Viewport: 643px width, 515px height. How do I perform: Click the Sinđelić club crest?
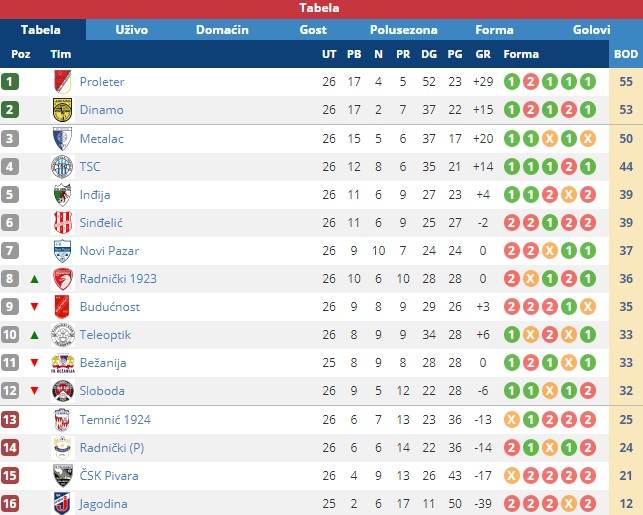[x=63, y=223]
